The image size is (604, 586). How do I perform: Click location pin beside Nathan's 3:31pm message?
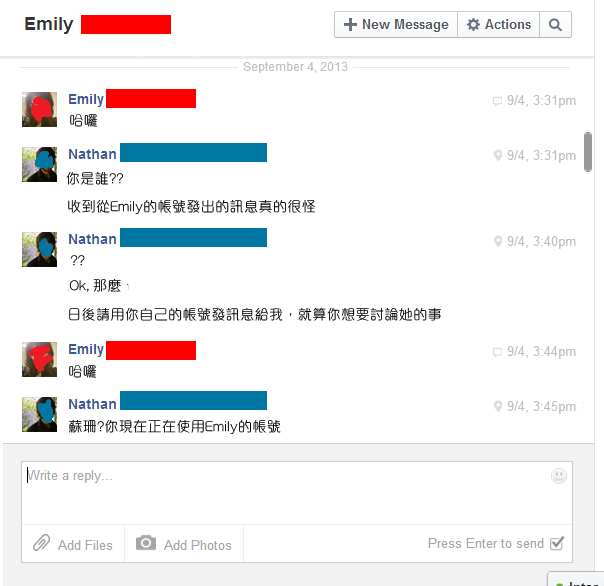point(498,155)
